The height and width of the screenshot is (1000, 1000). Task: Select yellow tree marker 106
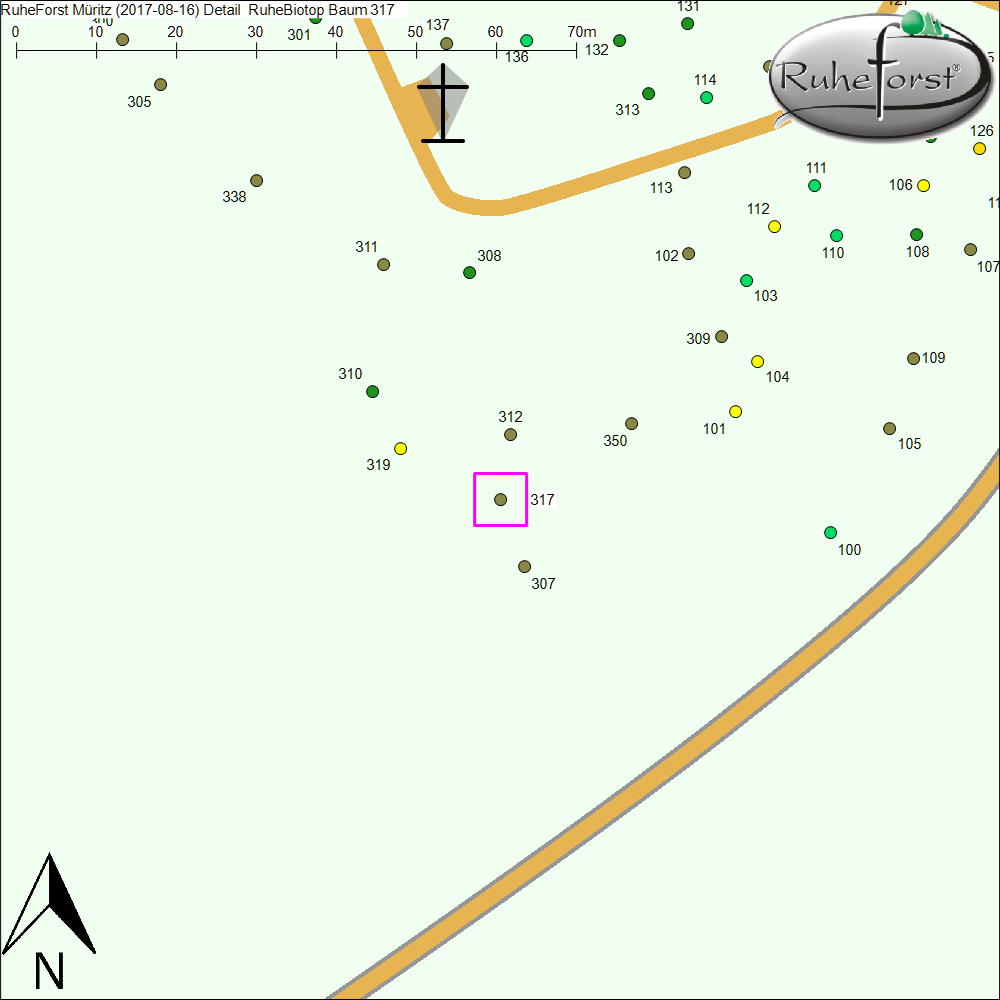[923, 185]
